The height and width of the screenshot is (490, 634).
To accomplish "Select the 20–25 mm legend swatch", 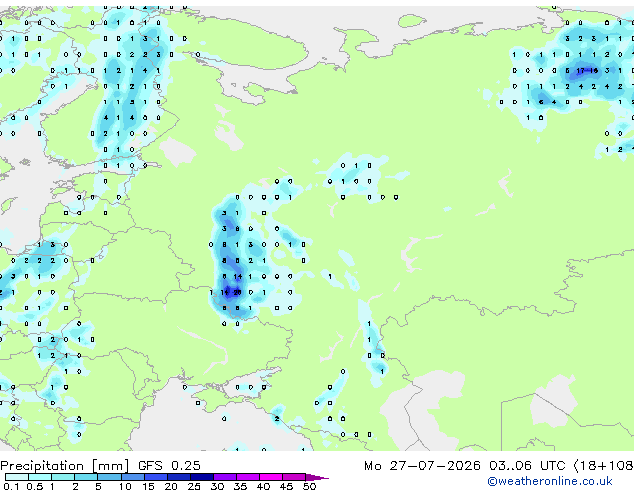I will pyautogui.click(x=178, y=477).
